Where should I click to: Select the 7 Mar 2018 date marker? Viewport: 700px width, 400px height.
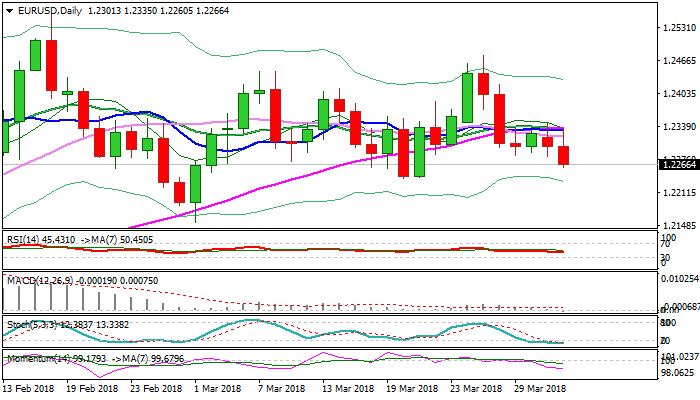tap(275, 388)
